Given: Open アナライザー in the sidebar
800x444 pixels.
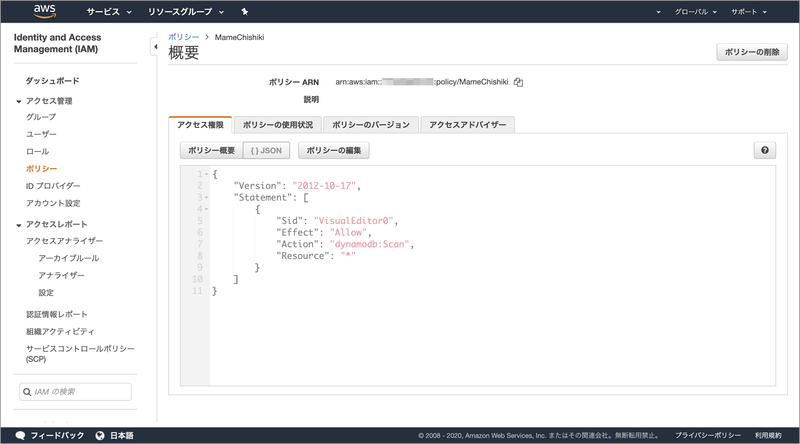Looking at the screenshot, I should [61, 276].
